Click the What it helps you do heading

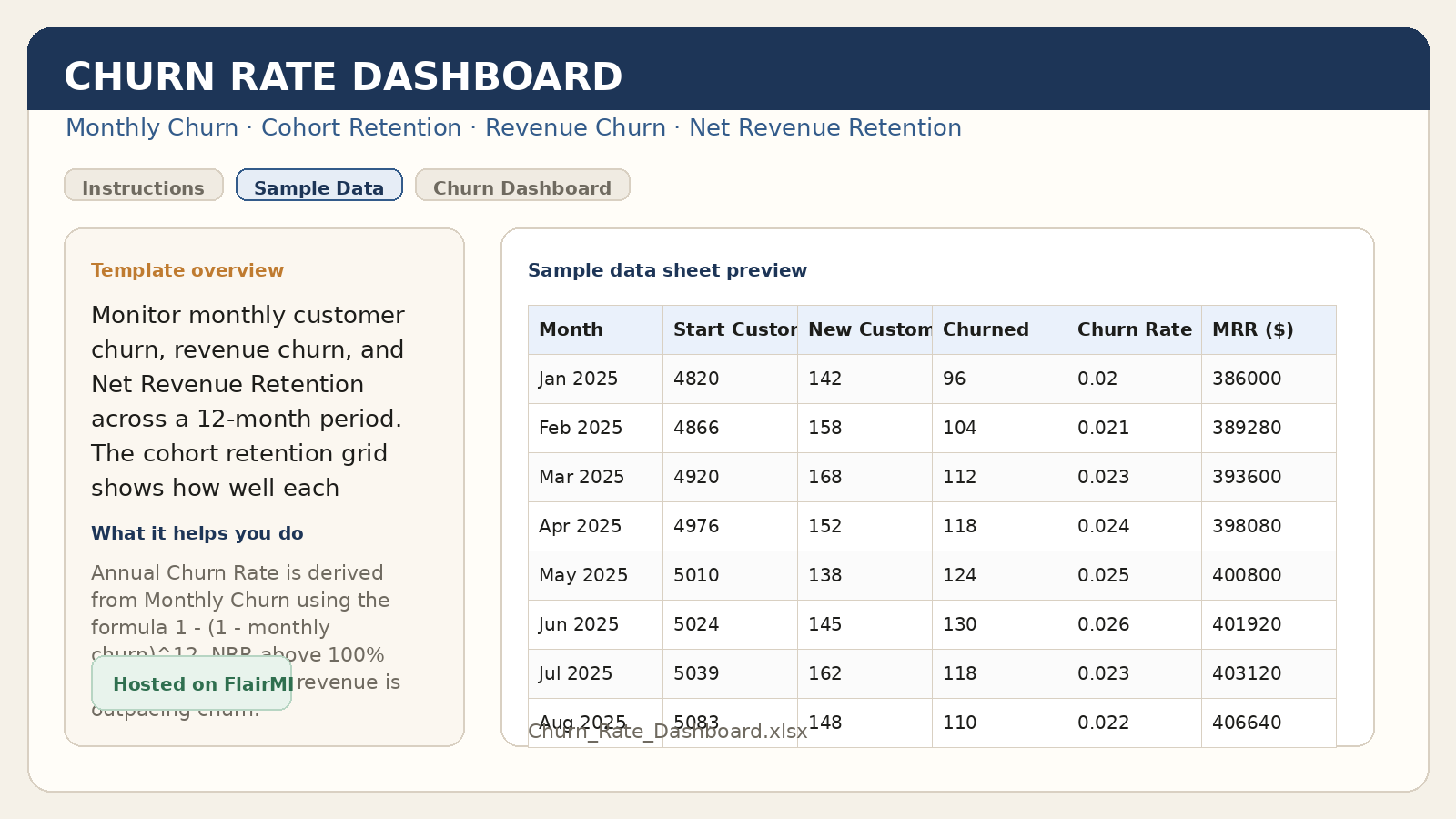(x=197, y=533)
